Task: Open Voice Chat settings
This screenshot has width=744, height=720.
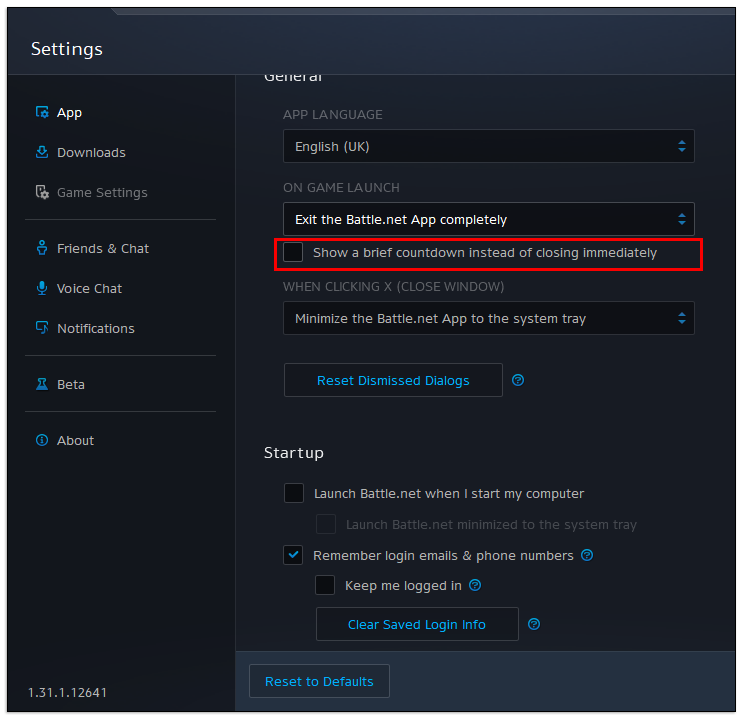Action: [x=89, y=289]
